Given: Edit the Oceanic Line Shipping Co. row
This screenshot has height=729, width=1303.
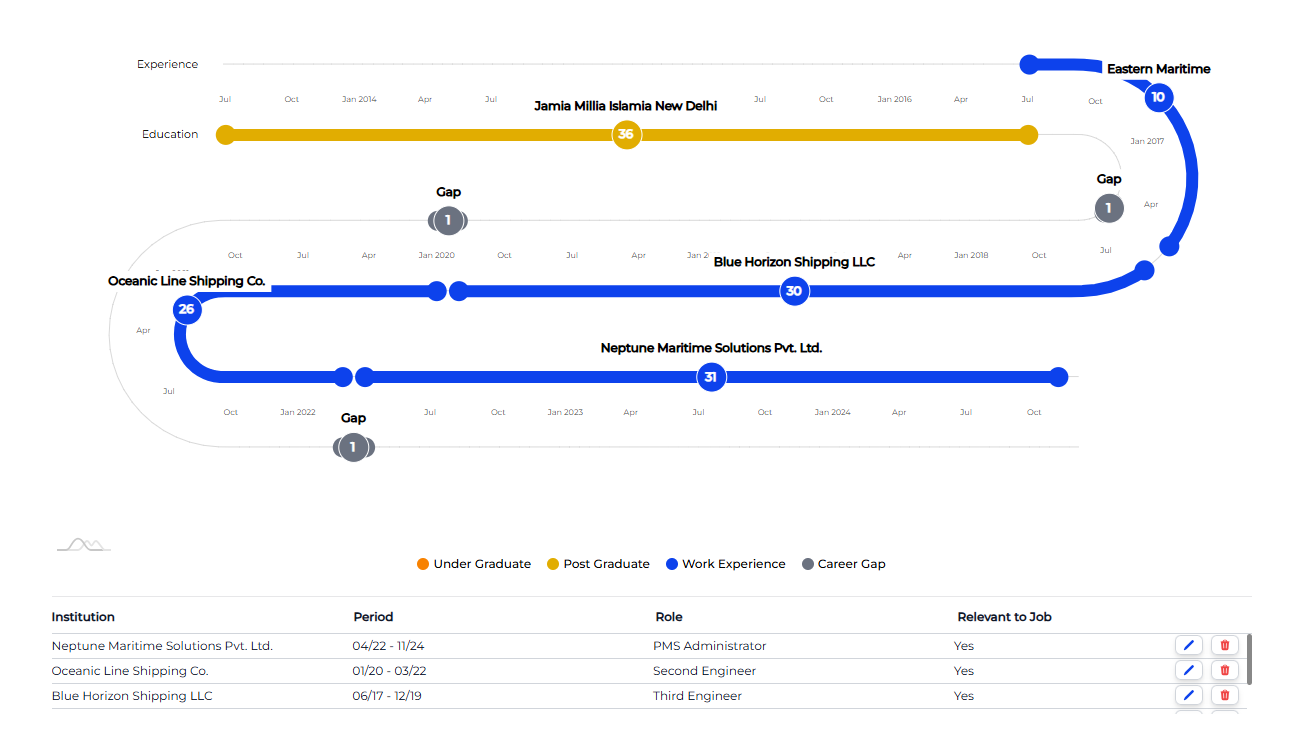Looking at the screenshot, I should click(x=1188, y=670).
